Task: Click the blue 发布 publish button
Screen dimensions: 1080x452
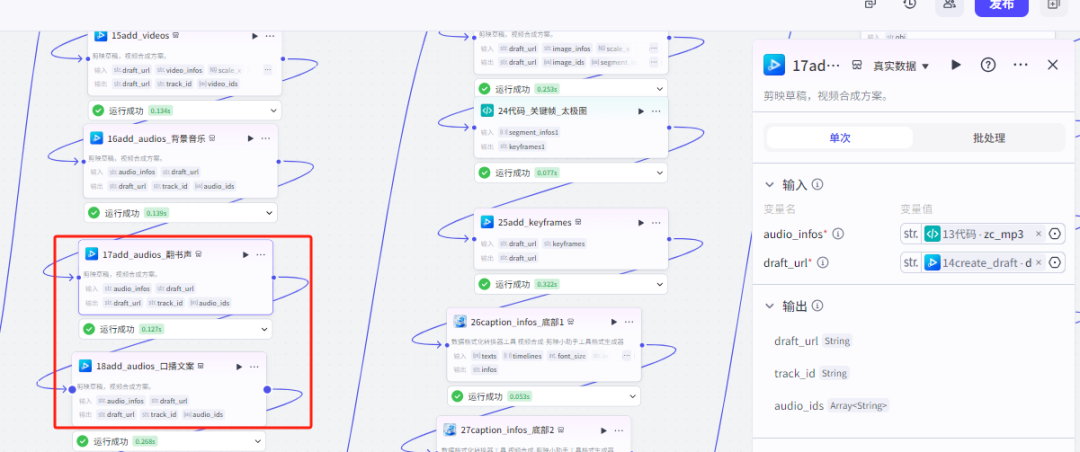Action: pyautogui.click(x=1001, y=5)
